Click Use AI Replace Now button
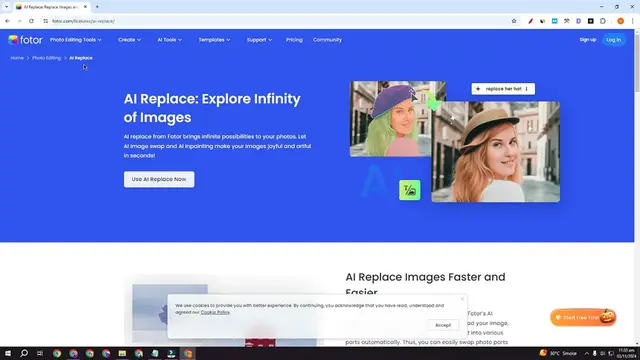640x360 pixels. (159, 179)
